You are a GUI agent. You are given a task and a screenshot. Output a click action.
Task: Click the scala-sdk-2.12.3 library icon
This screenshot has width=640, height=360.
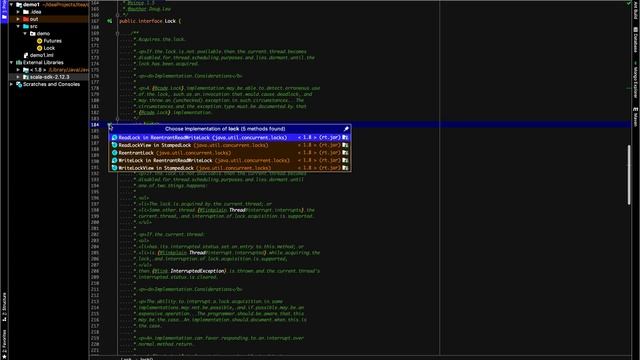(26, 77)
